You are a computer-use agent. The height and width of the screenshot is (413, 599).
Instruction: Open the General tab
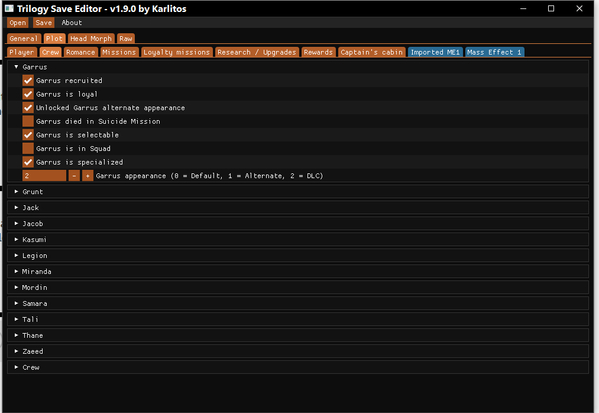pos(24,39)
